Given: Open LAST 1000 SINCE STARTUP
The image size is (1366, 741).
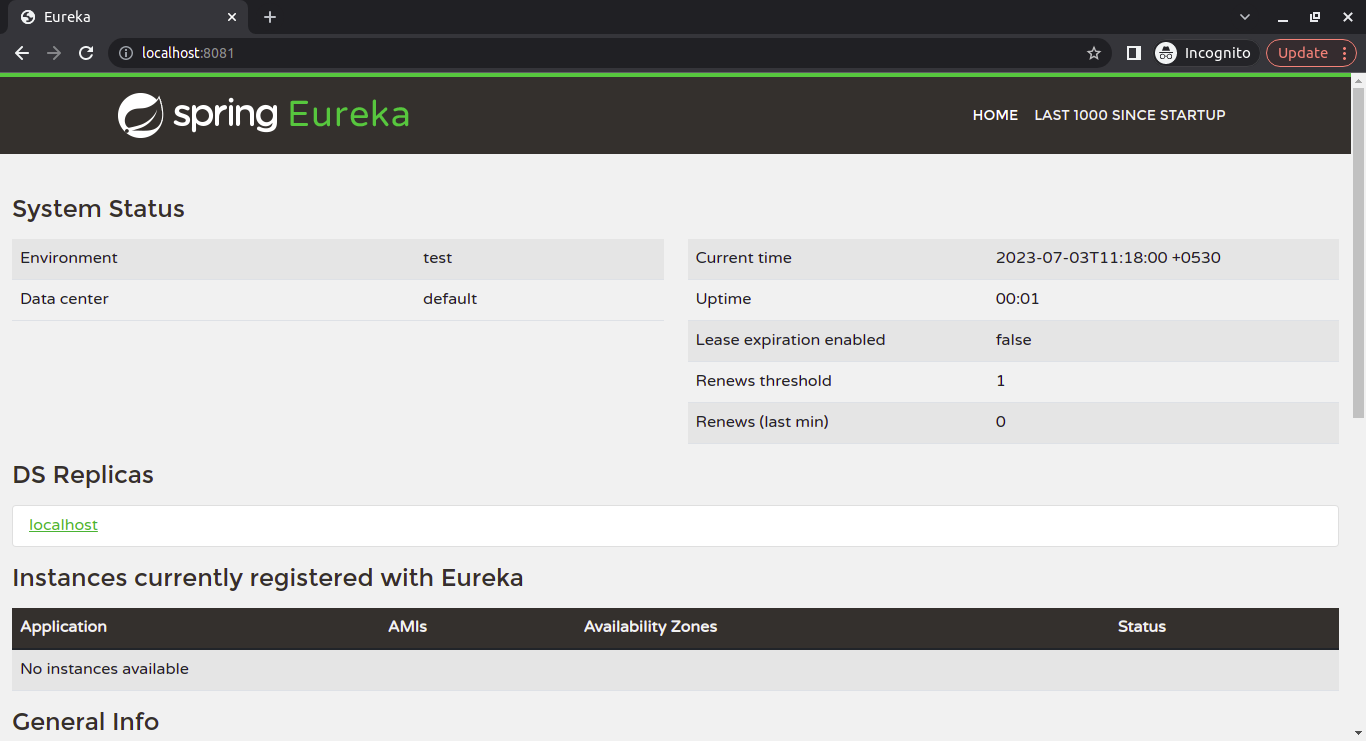Looking at the screenshot, I should [x=1130, y=115].
